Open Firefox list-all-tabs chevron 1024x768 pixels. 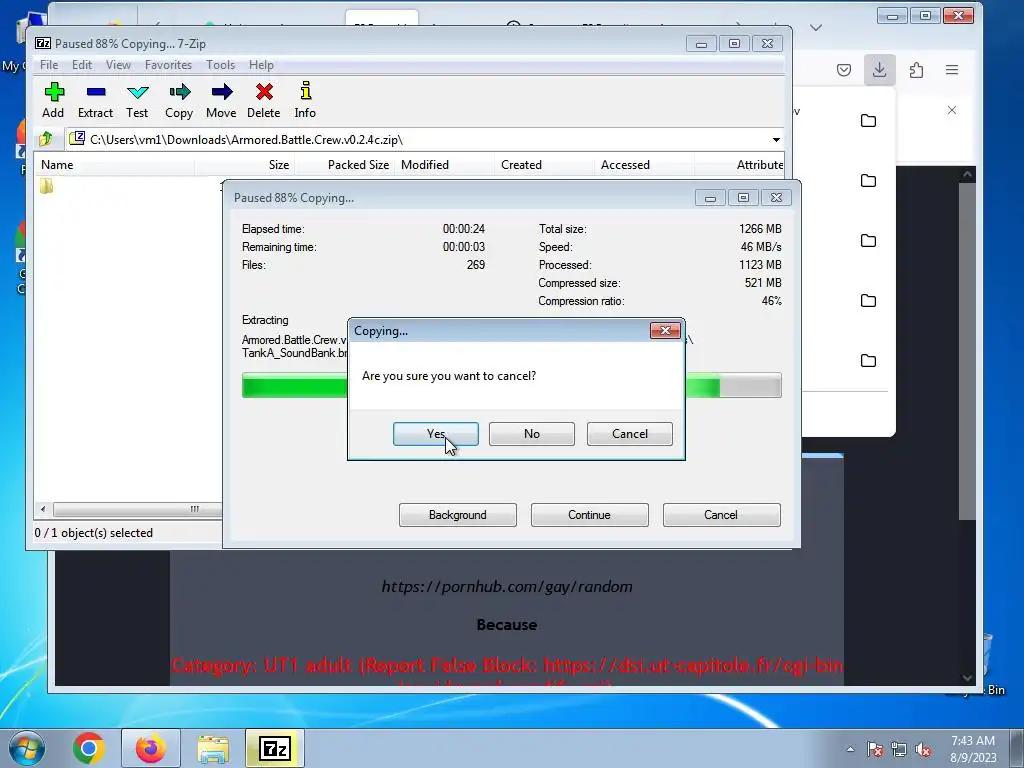coord(816,27)
